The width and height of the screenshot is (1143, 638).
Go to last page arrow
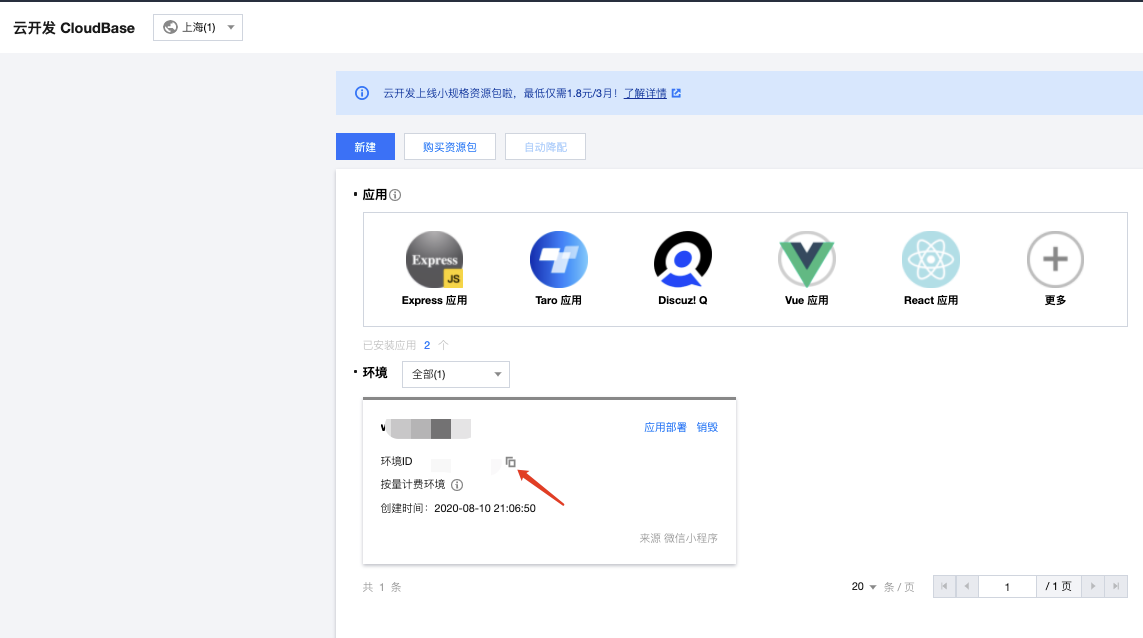1116,586
